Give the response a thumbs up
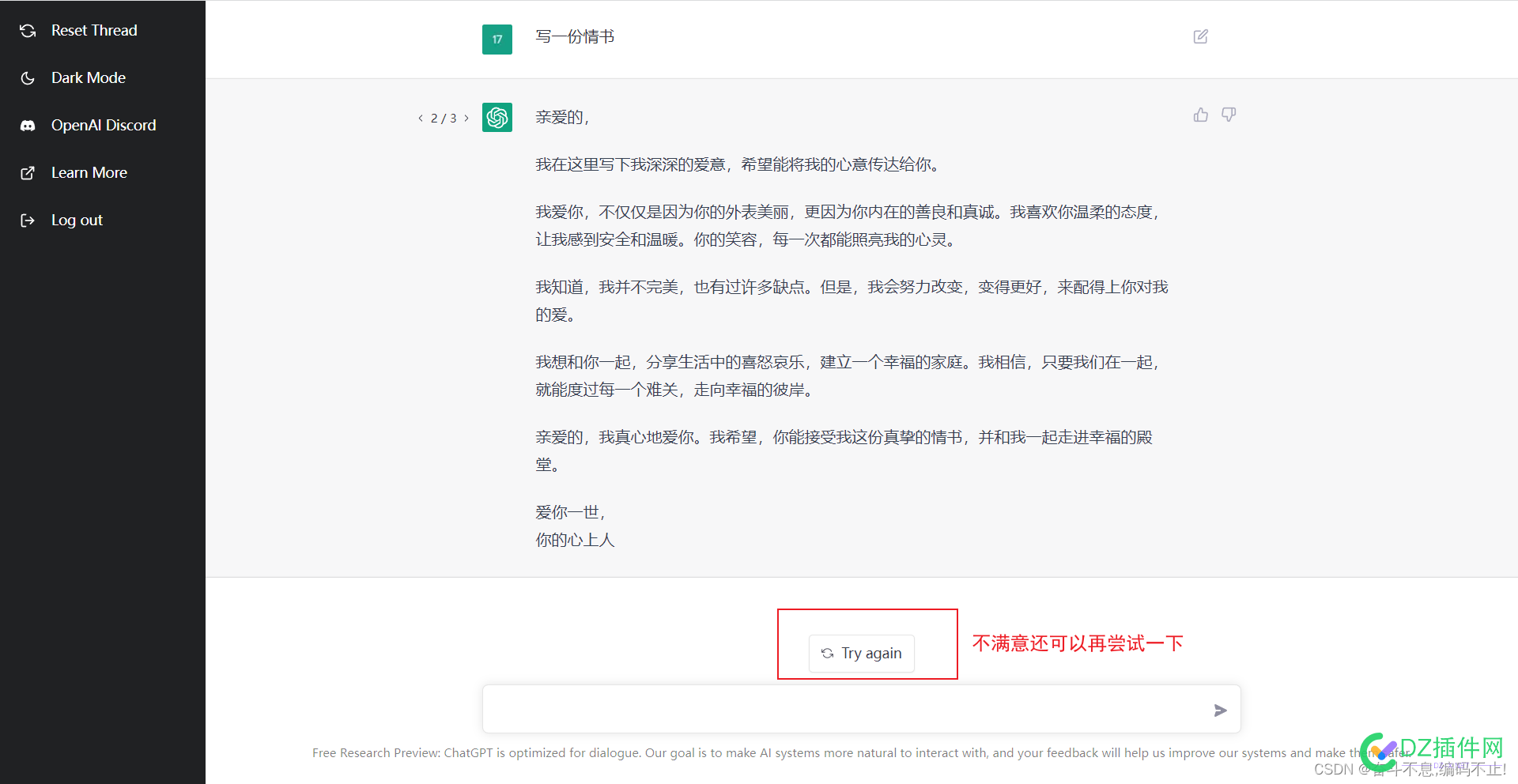The width and height of the screenshot is (1518, 784). [x=1201, y=115]
